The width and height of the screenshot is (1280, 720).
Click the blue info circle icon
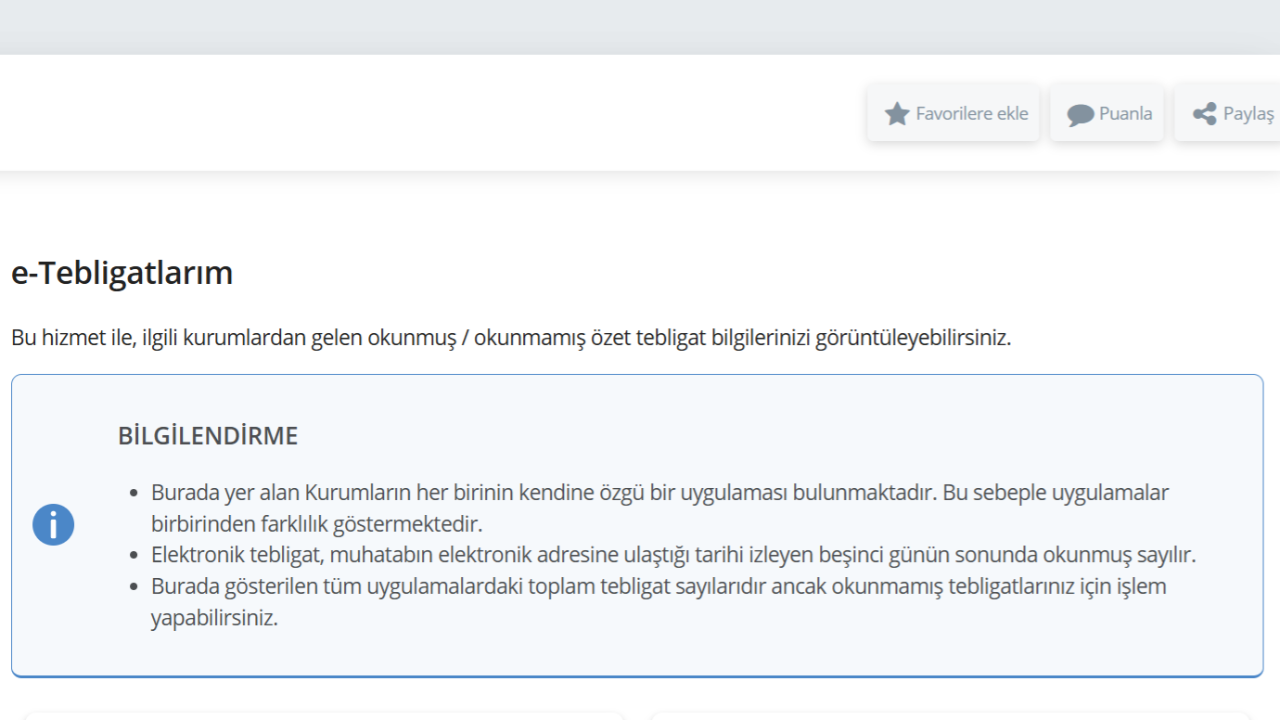(53, 525)
